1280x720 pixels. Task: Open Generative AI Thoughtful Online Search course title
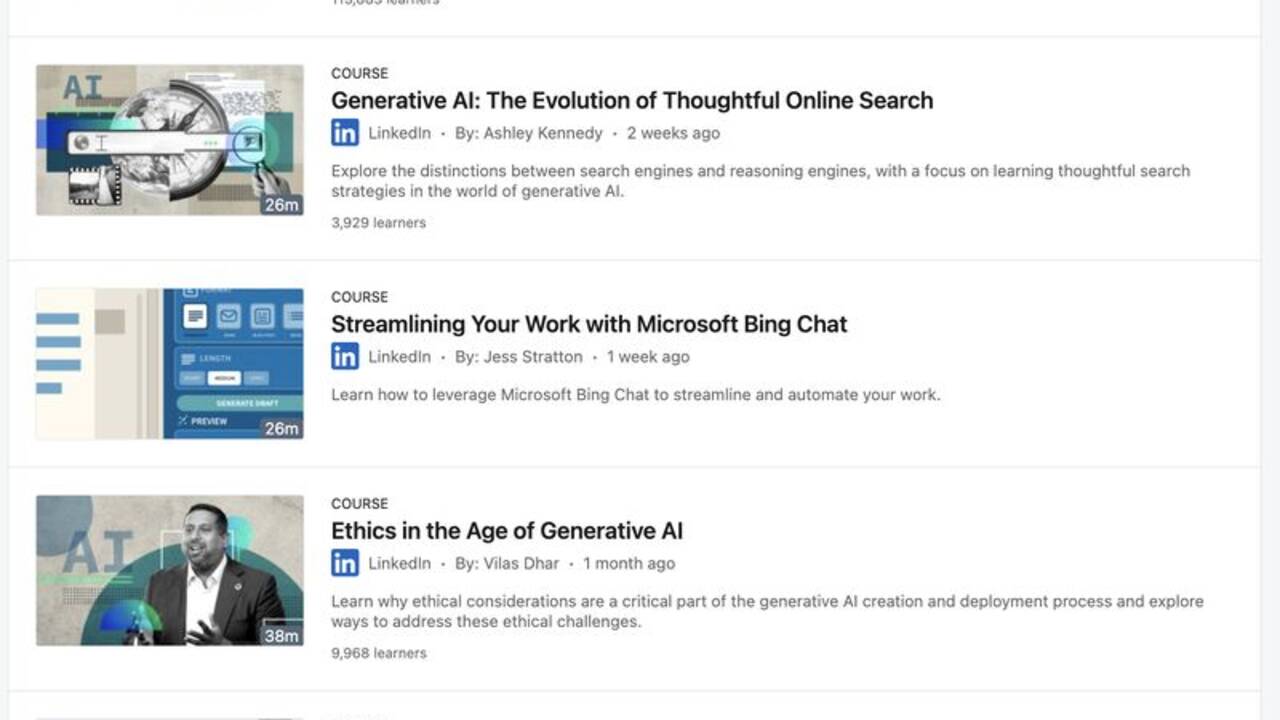click(x=632, y=100)
